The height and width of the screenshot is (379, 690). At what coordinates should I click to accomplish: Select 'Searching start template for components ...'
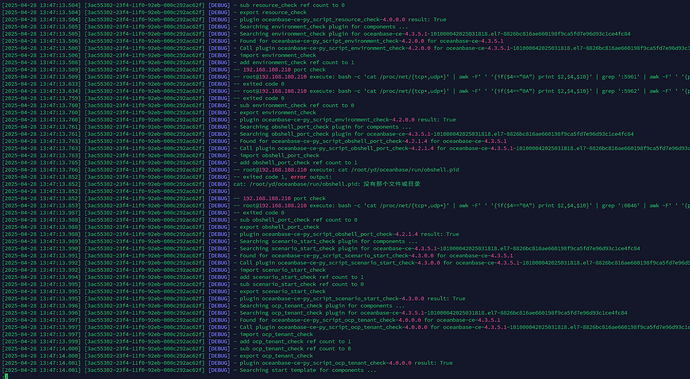[305, 370]
